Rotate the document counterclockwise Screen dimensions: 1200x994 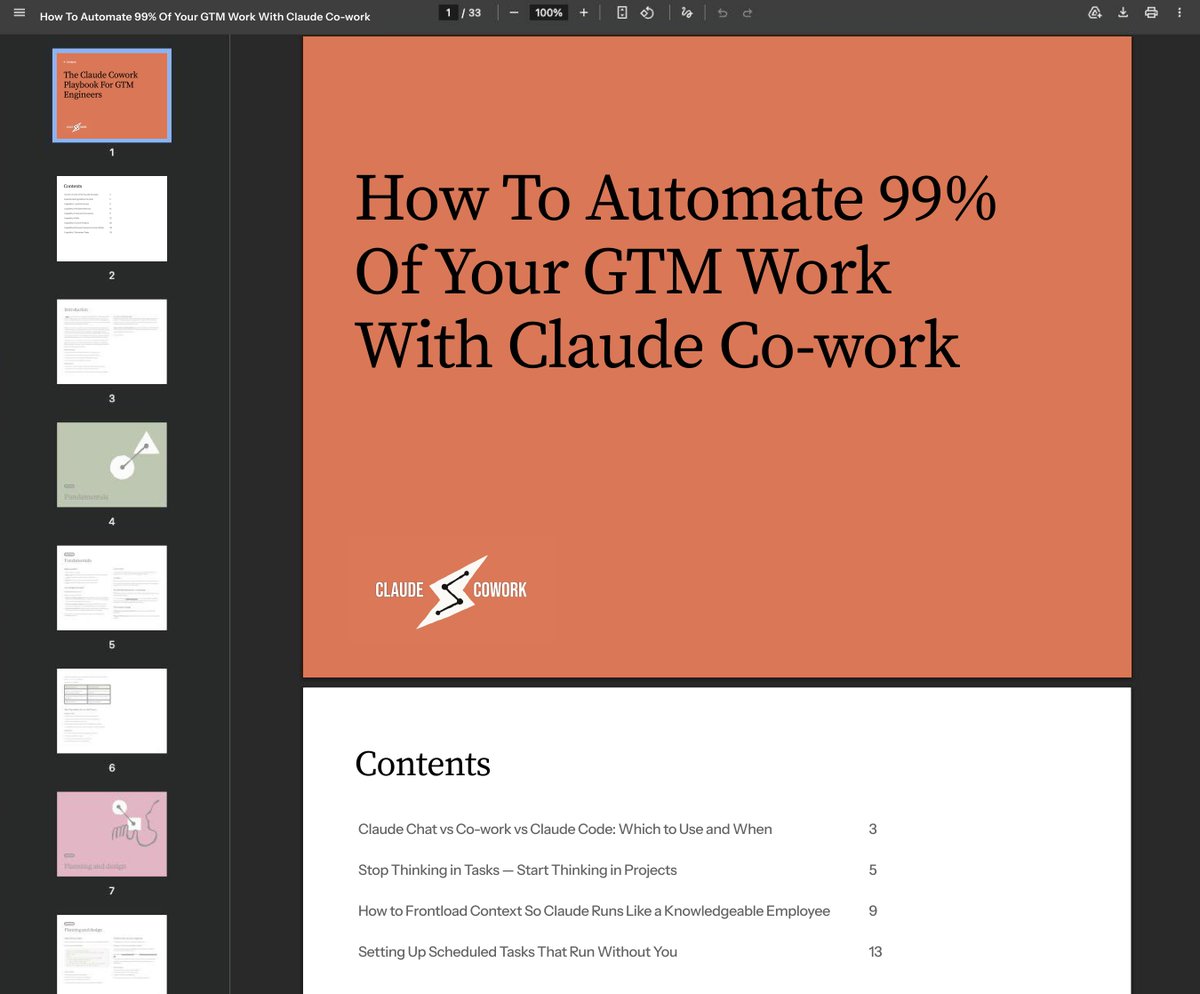pyautogui.click(x=647, y=13)
